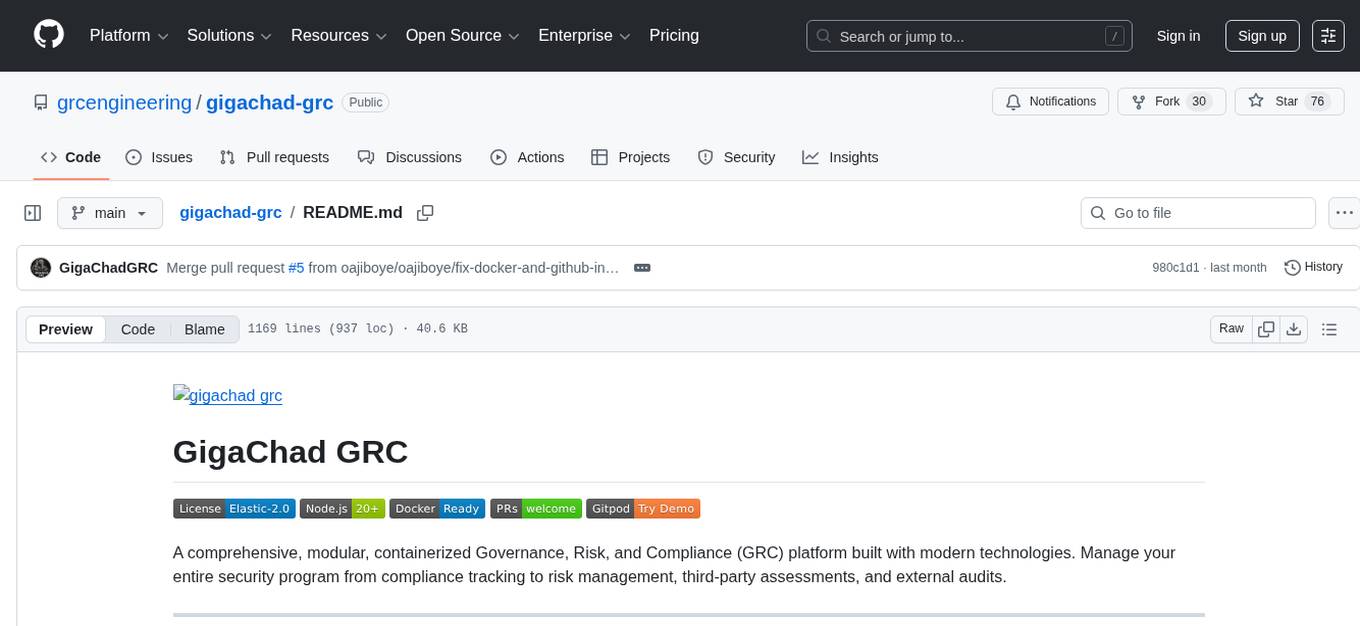
Task: Click the License Elastic-2.0 badge
Action: [x=234, y=508]
